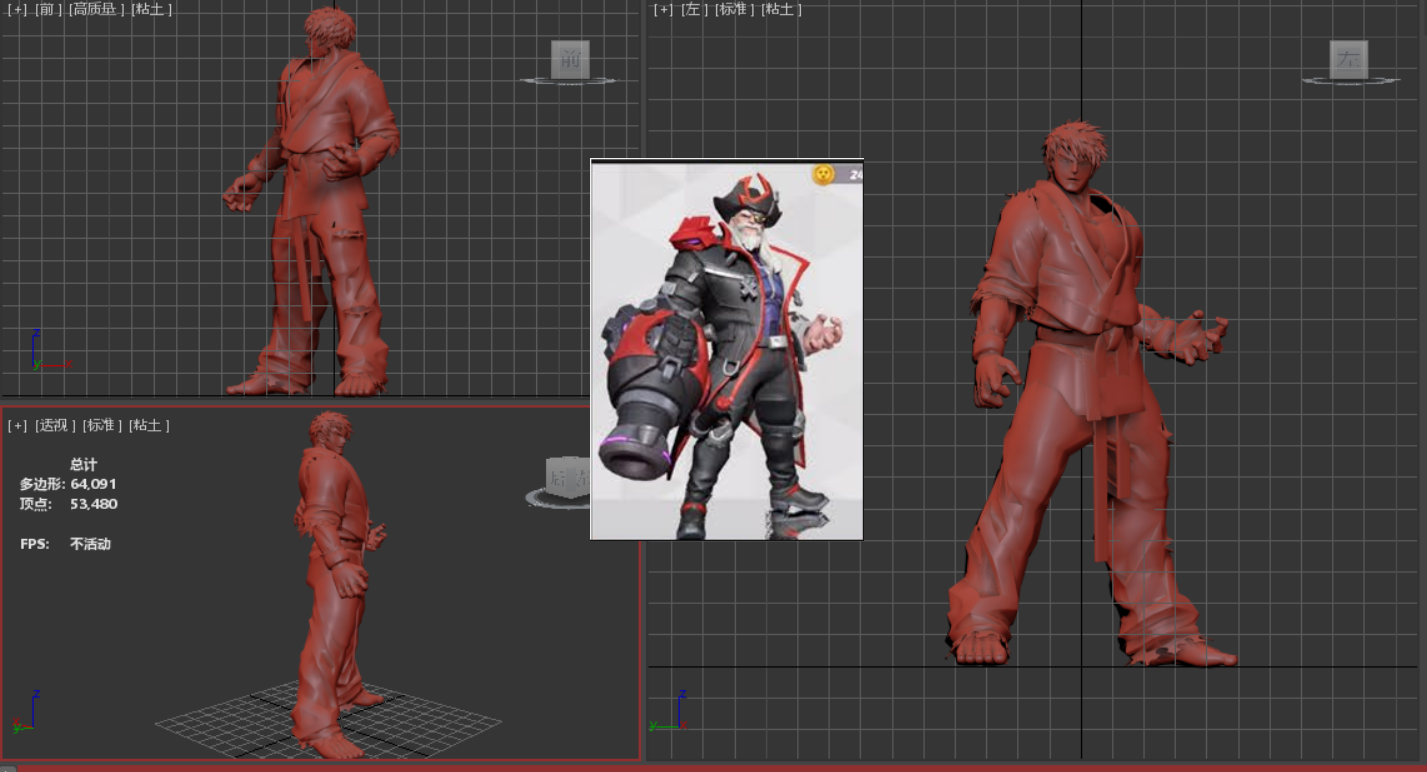1427x772 pixels.
Task: Click the 左 ViewCube face in left viewport
Action: [1349, 60]
